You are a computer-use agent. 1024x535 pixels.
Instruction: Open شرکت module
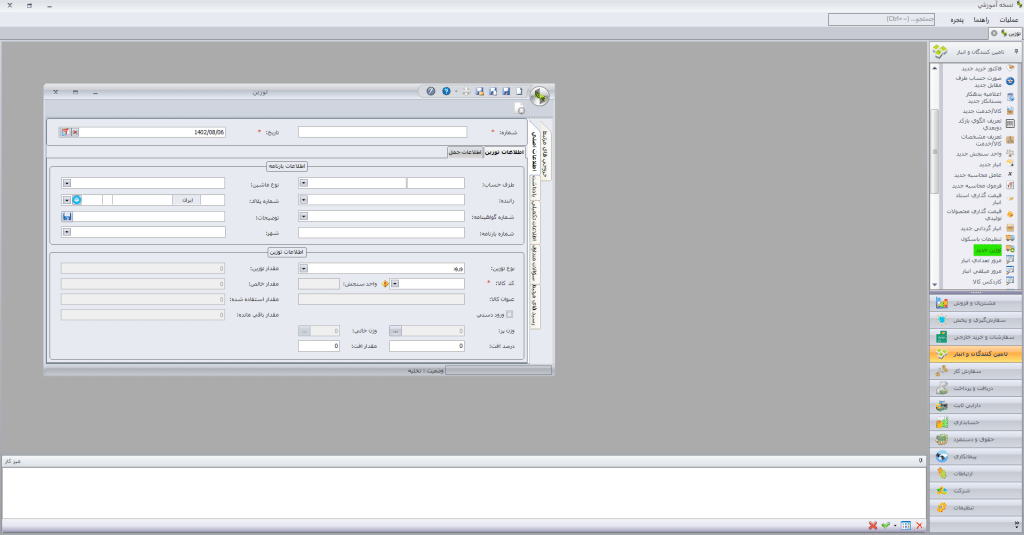976,490
